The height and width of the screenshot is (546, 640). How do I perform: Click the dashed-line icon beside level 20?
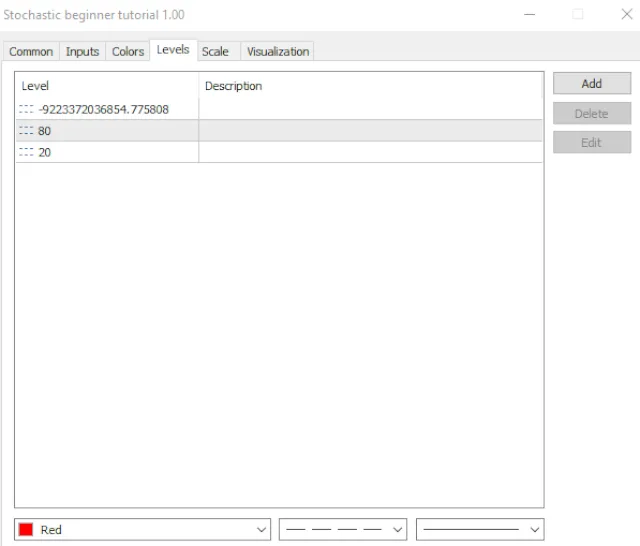click(26, 152)
